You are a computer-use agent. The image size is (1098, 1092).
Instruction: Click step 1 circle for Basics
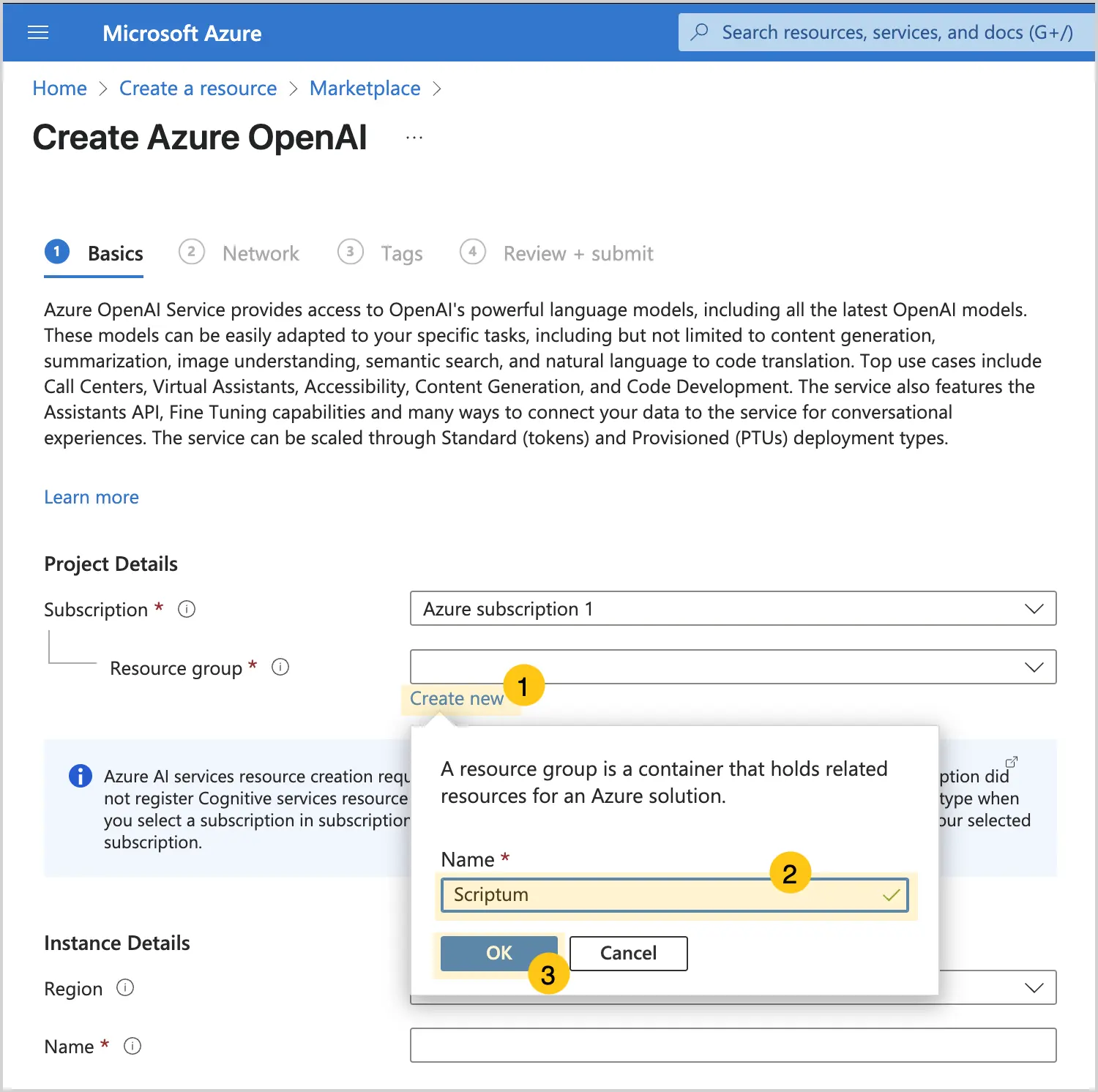click(x=57, y=252)
